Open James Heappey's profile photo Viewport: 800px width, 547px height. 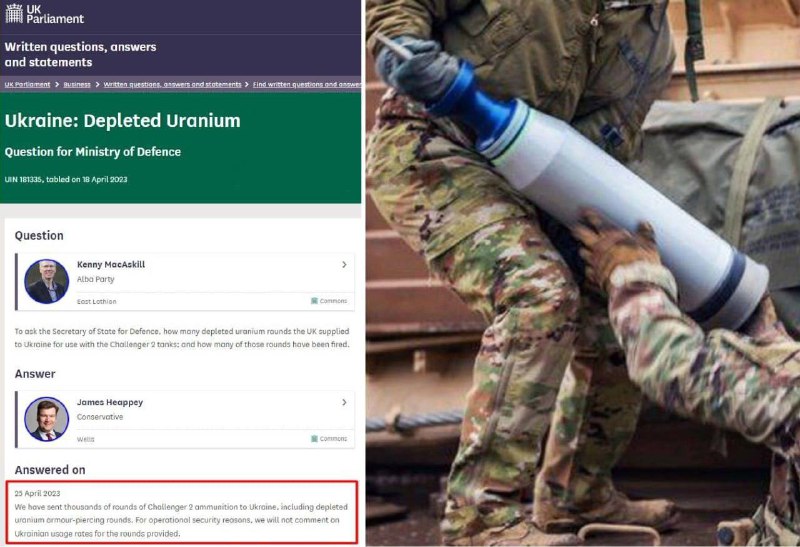pos(46,419)
